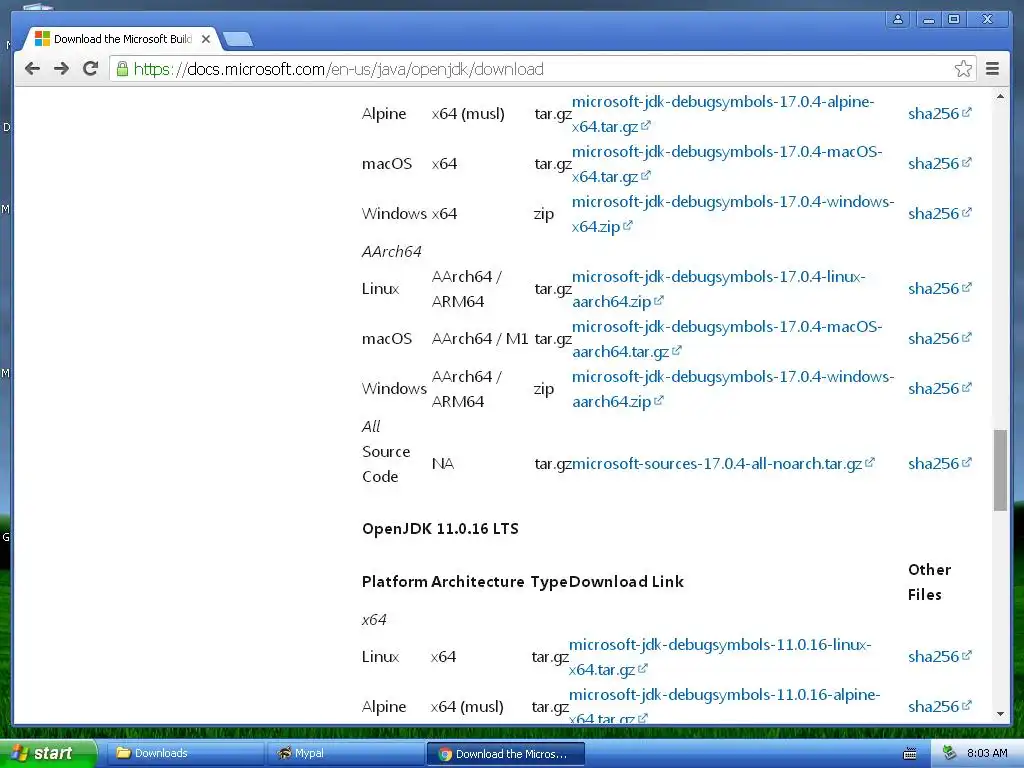
Task: Download debugsymbols 17.0.4 alpine x64 tar.gz
Action: [x=723, y=114]
